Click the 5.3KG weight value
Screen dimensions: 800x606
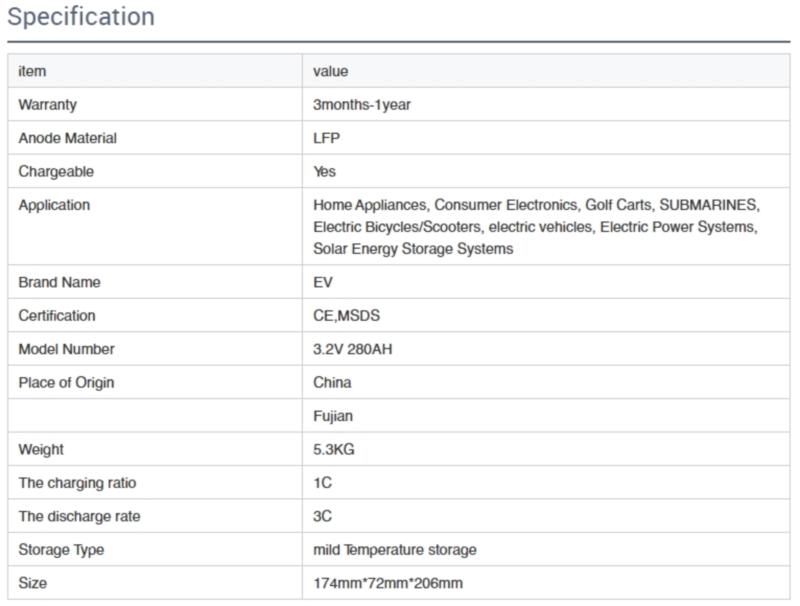click(x=333, y=450)
